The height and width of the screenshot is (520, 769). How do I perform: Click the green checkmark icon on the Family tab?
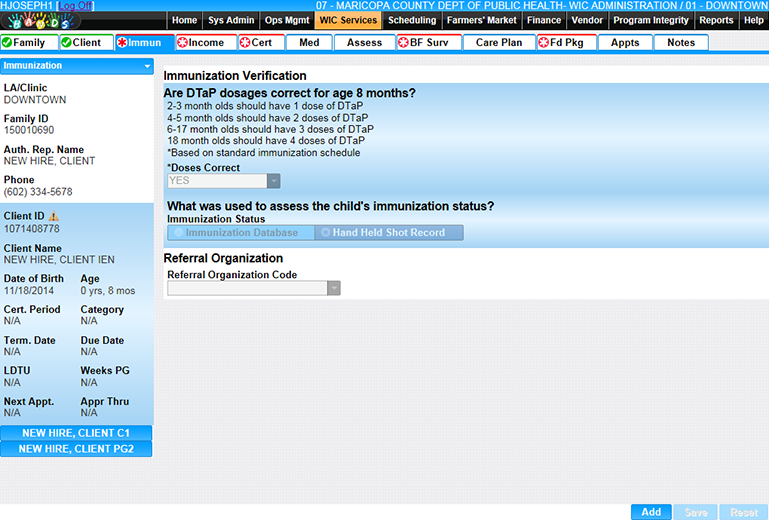(7, 43)
